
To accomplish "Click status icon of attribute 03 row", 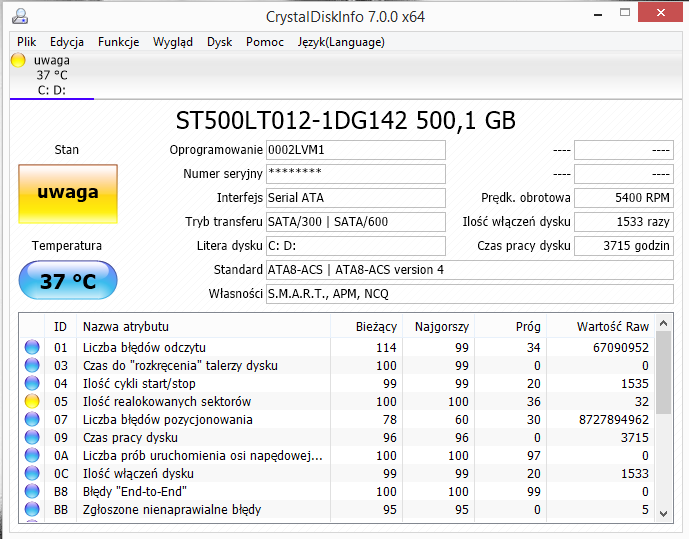I will tap(32, 365).
